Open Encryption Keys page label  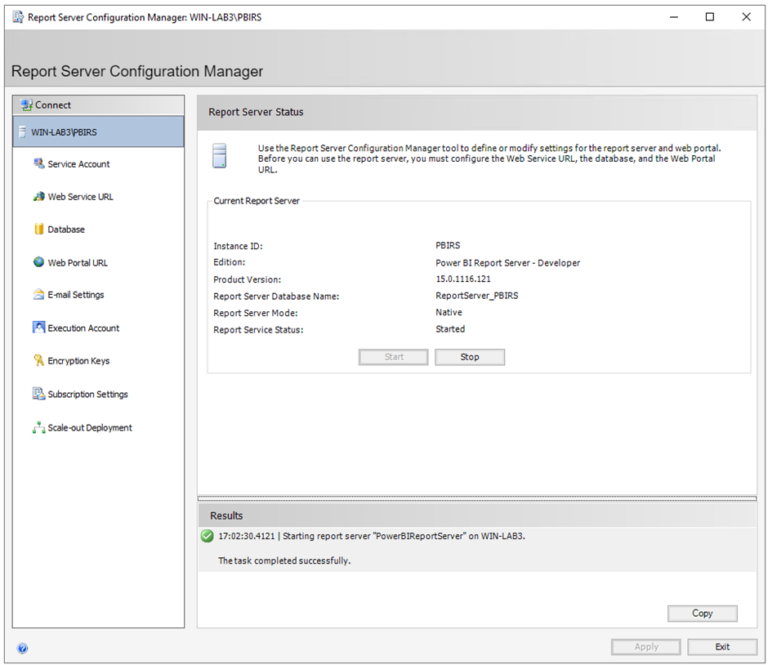click(x=79, y=361)
